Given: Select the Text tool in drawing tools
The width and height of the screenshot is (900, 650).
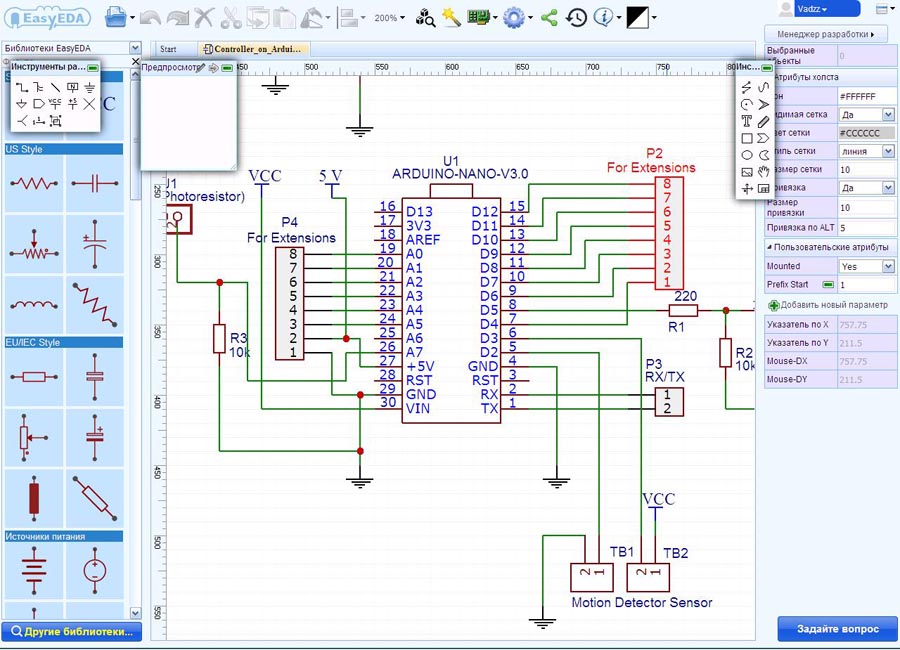Looking at the screenshot, I should coord(746,121).
